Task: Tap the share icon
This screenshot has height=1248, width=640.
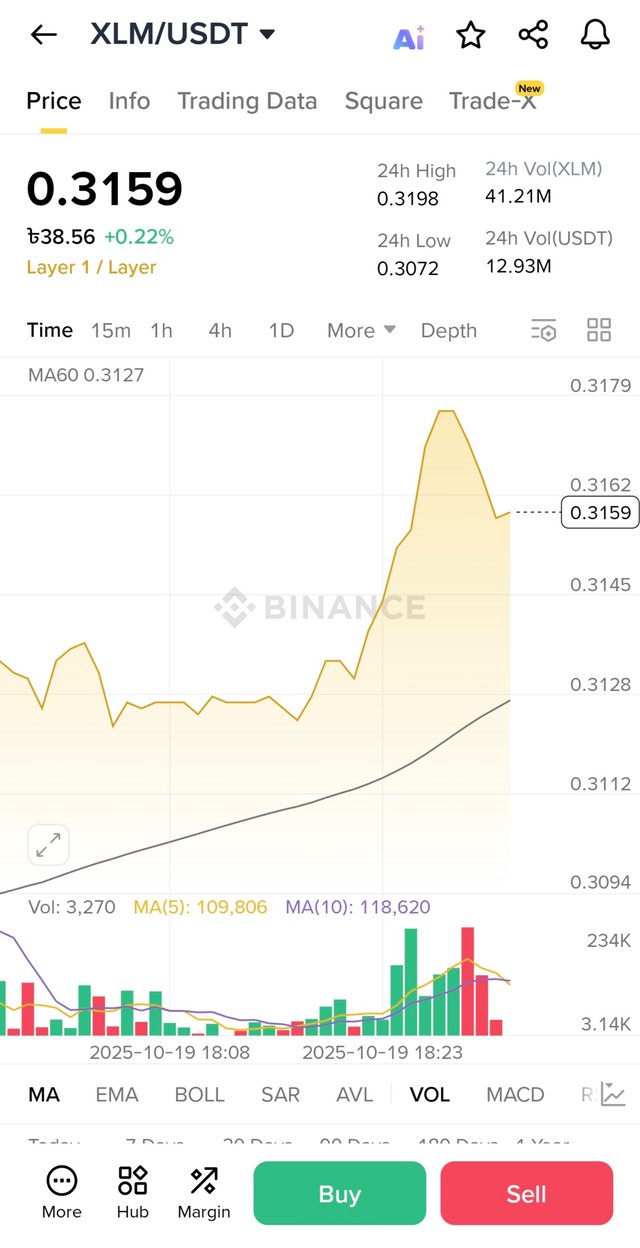Action: pyautogui.click(x=533, y=36)
